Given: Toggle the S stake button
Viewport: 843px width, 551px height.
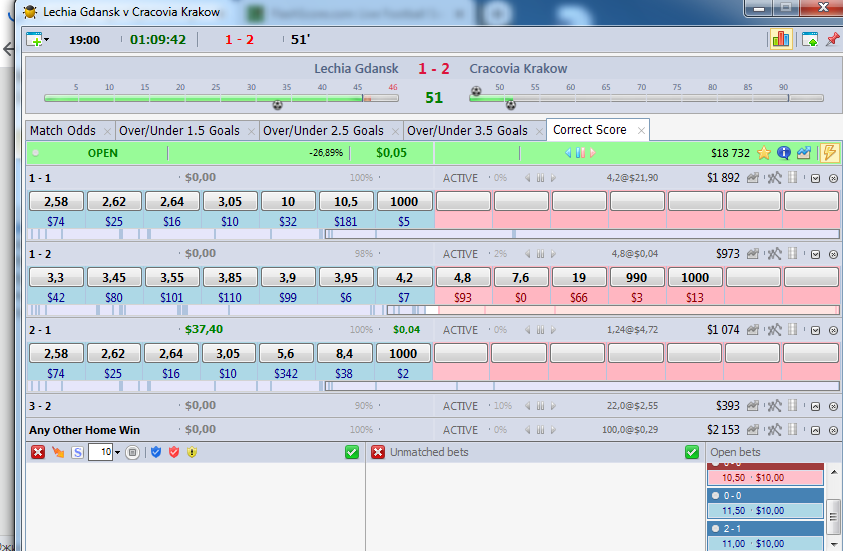Looking at the screenshot, I should (x=77, y=453).
